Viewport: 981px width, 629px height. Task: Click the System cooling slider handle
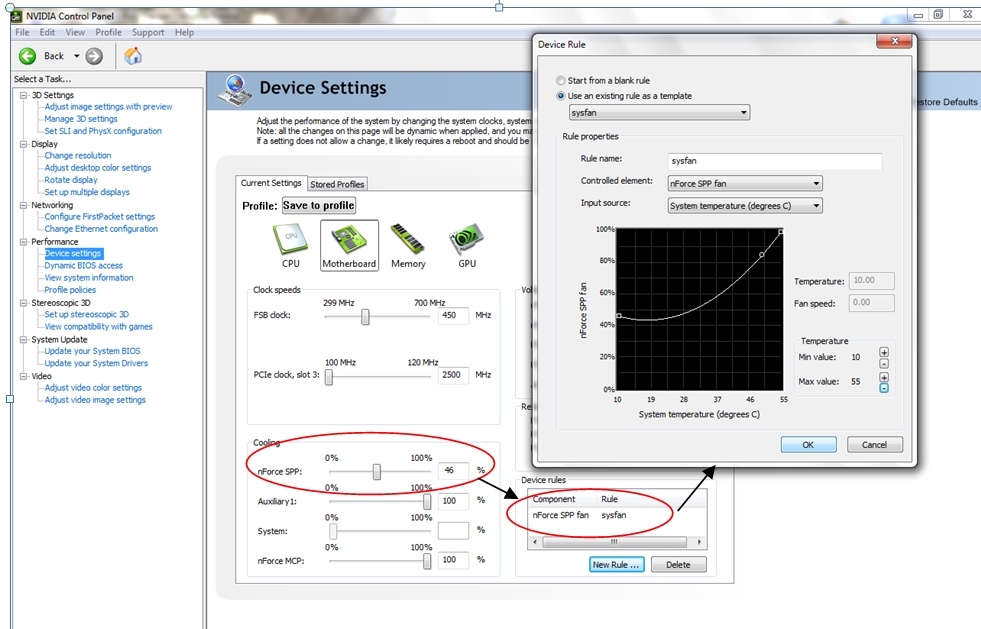(333, 531)
